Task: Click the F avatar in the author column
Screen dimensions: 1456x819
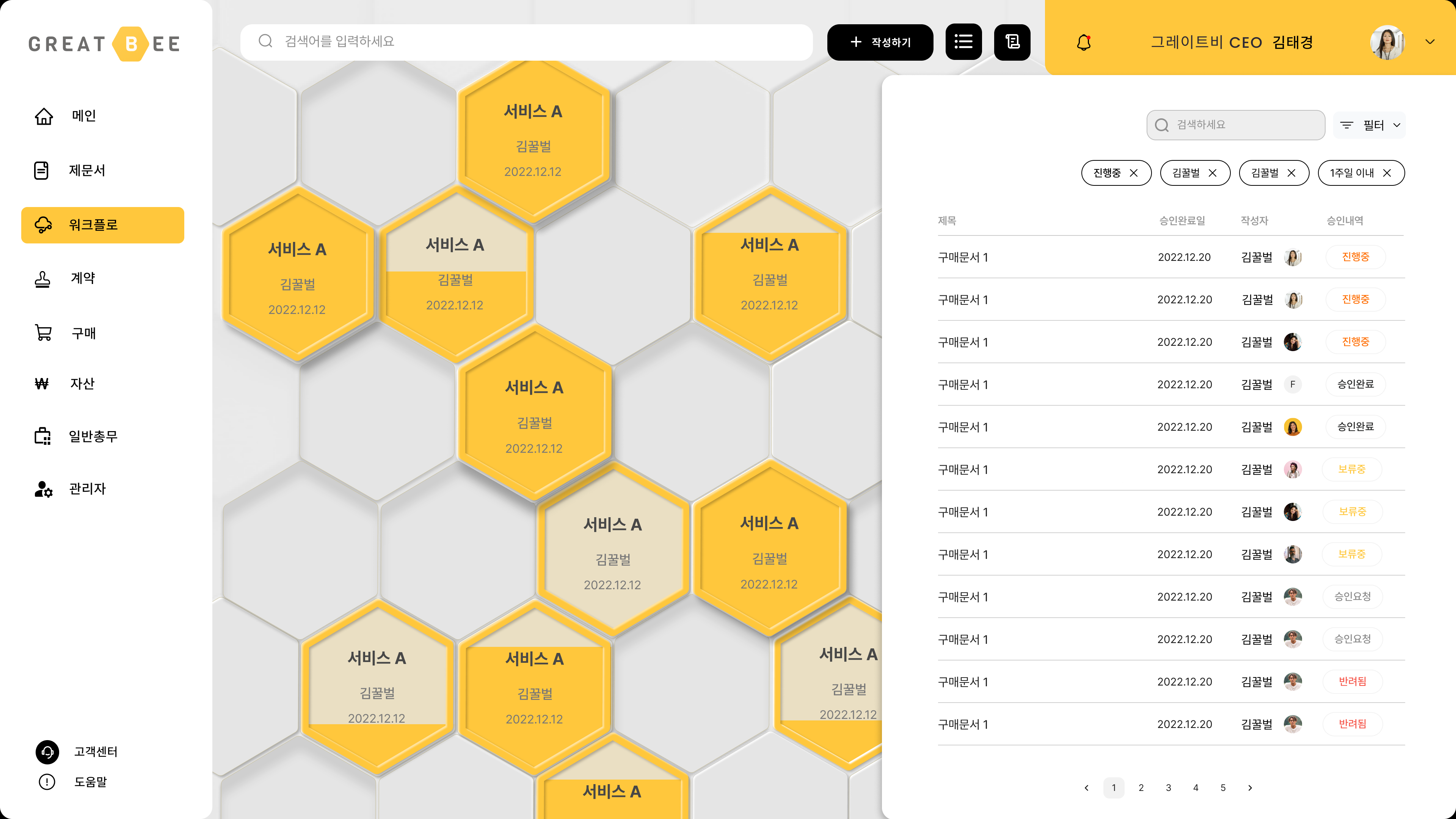Action: tap(1293, 384)
